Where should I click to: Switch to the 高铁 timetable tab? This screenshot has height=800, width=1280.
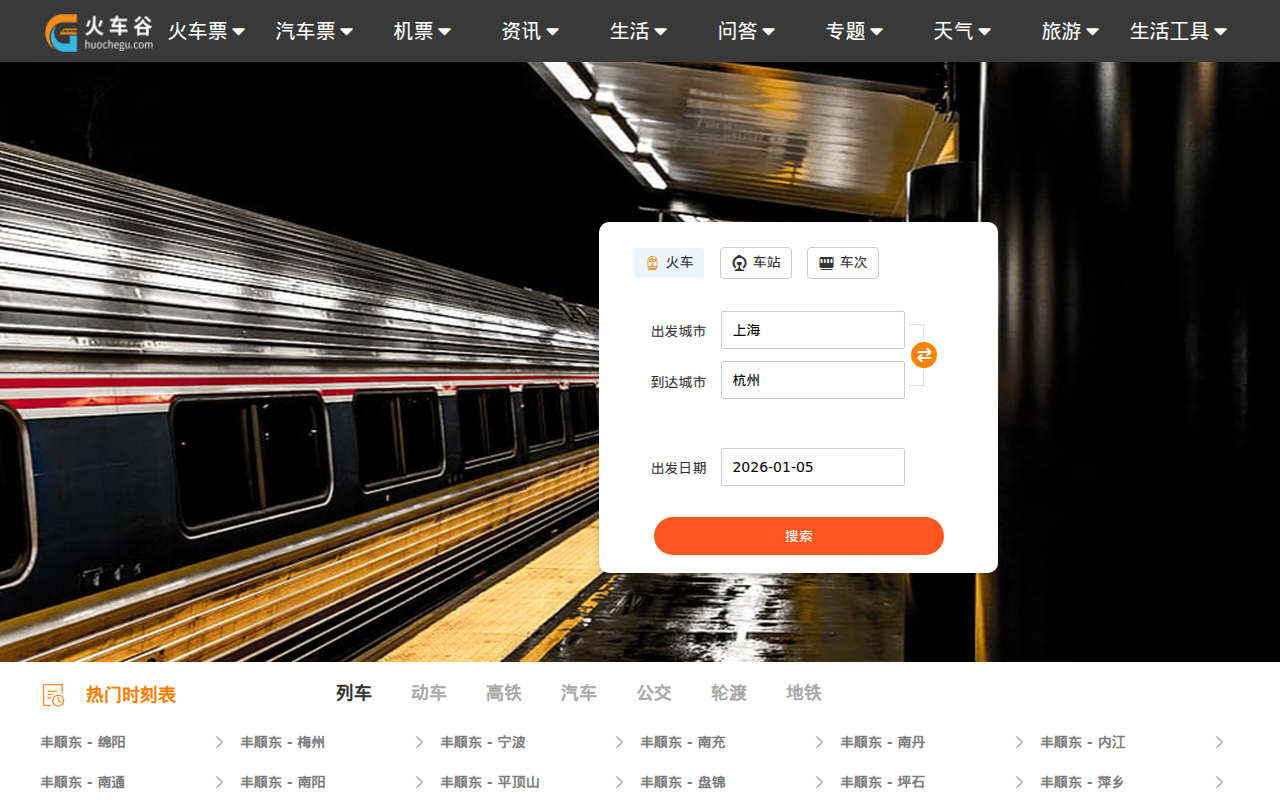[503, 692]
